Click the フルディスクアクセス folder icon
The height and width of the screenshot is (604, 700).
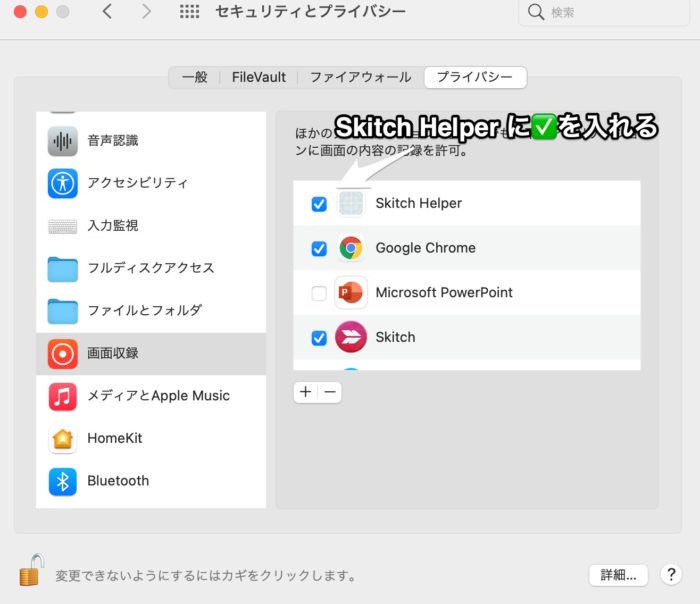[62, 269]
